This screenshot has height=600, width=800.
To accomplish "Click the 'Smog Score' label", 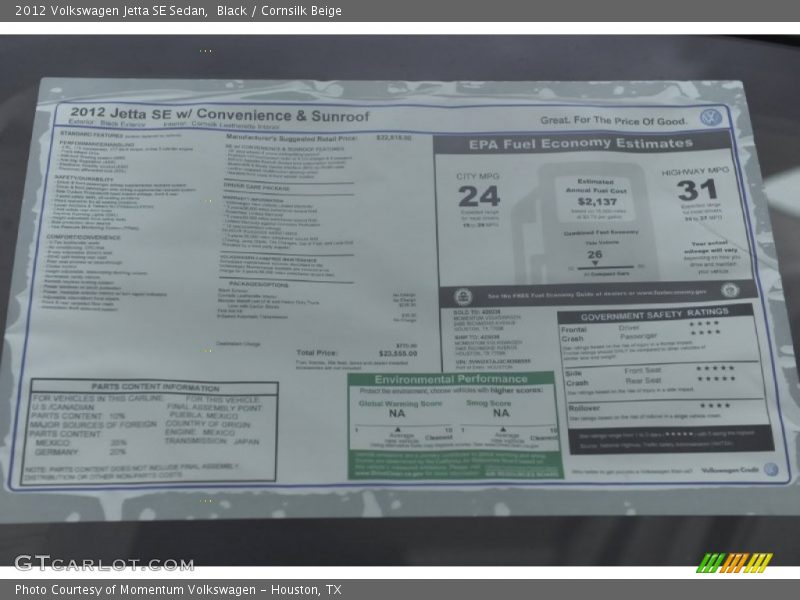I will [x=488, y=403].
